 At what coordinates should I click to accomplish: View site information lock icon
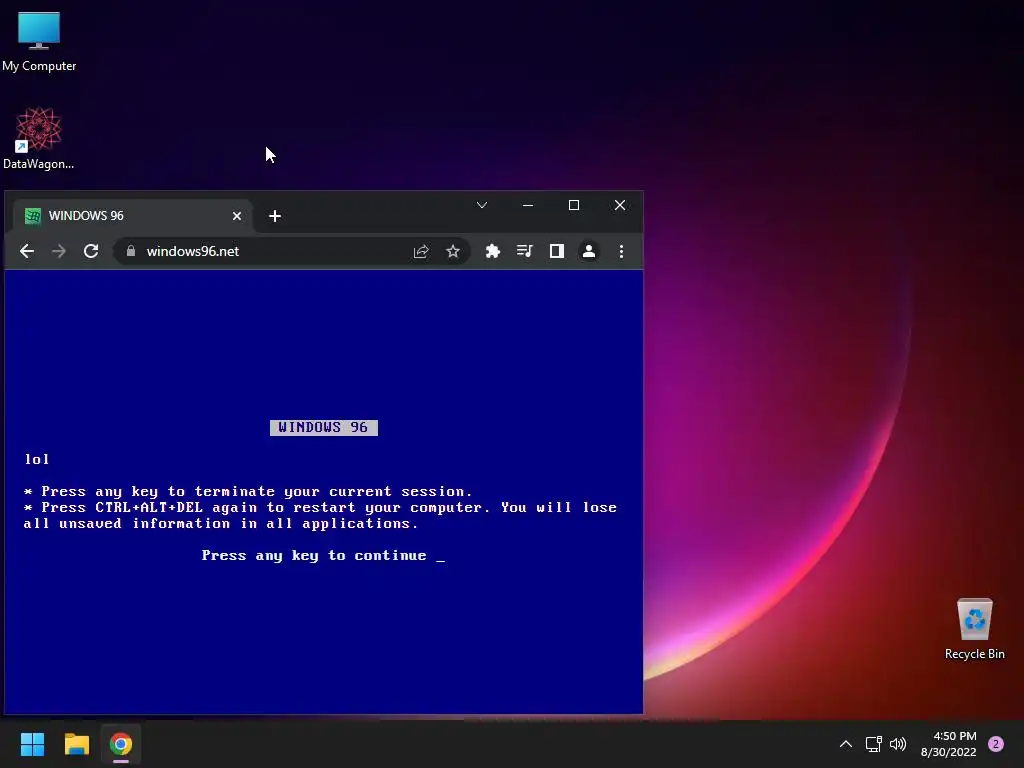click(131, 251)
